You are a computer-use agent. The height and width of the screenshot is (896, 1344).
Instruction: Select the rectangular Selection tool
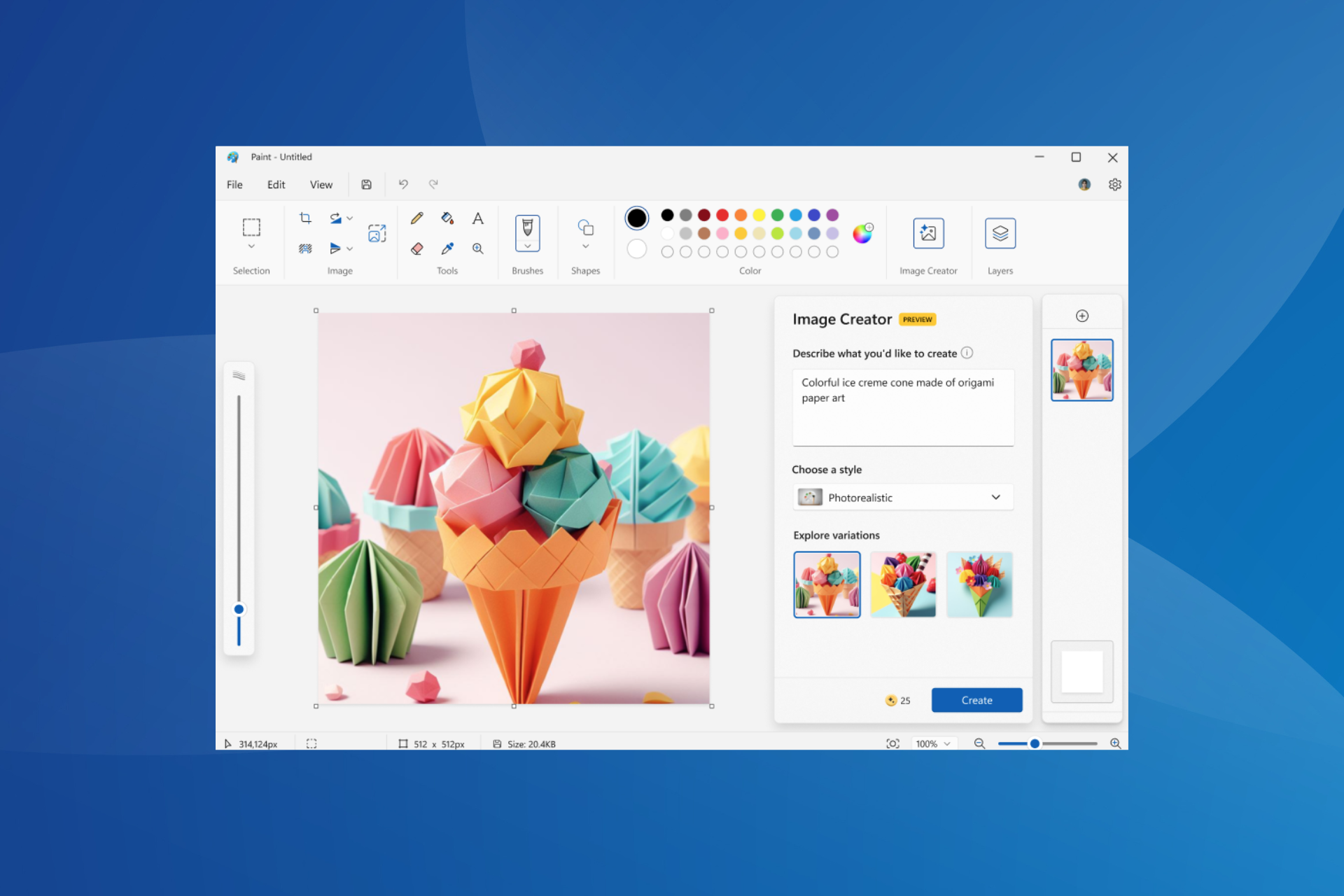click(x=251, y=227)
